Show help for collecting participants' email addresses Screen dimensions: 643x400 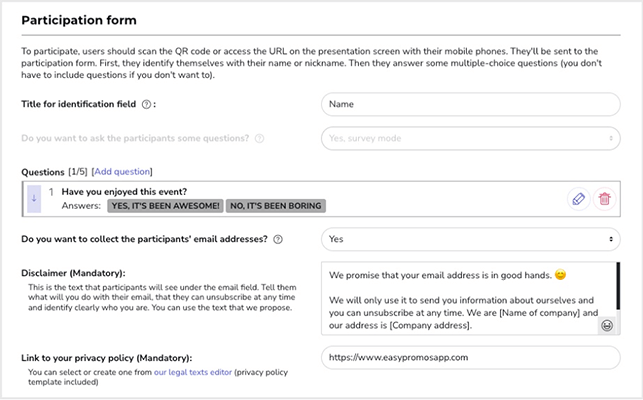pos(278,239)
